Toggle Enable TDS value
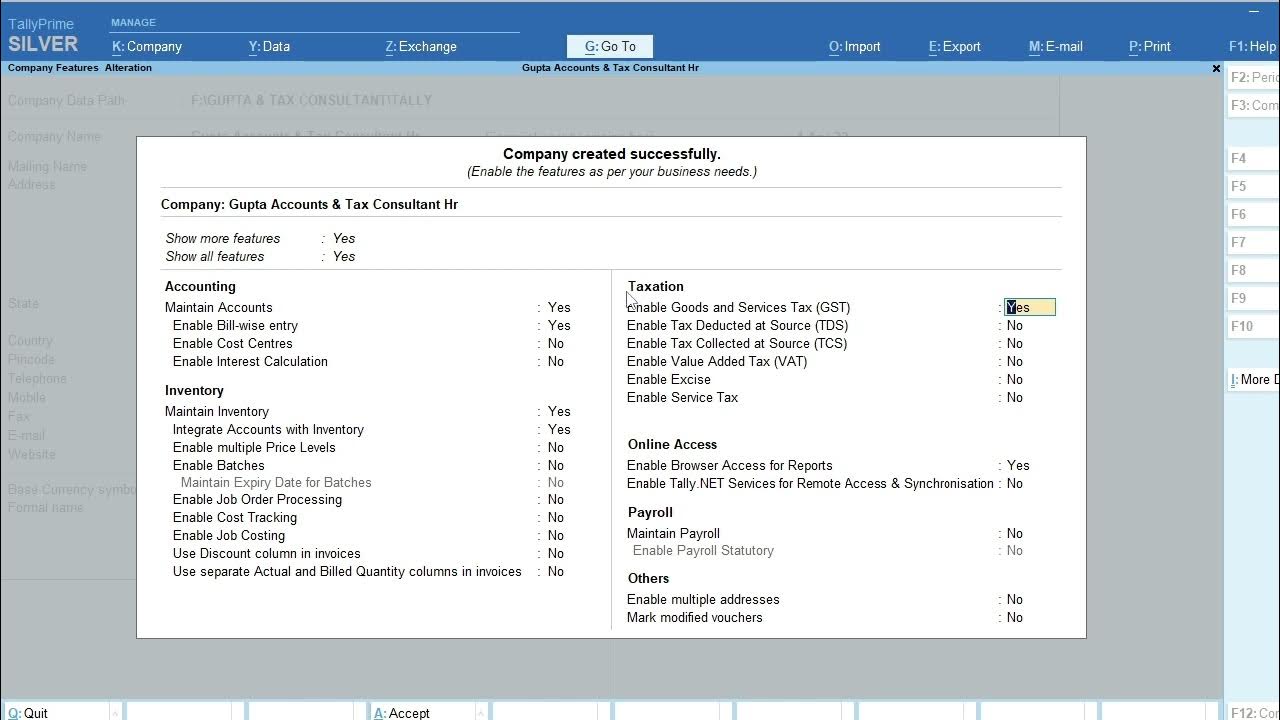1280x720 pixels. tap(1015, 326)
